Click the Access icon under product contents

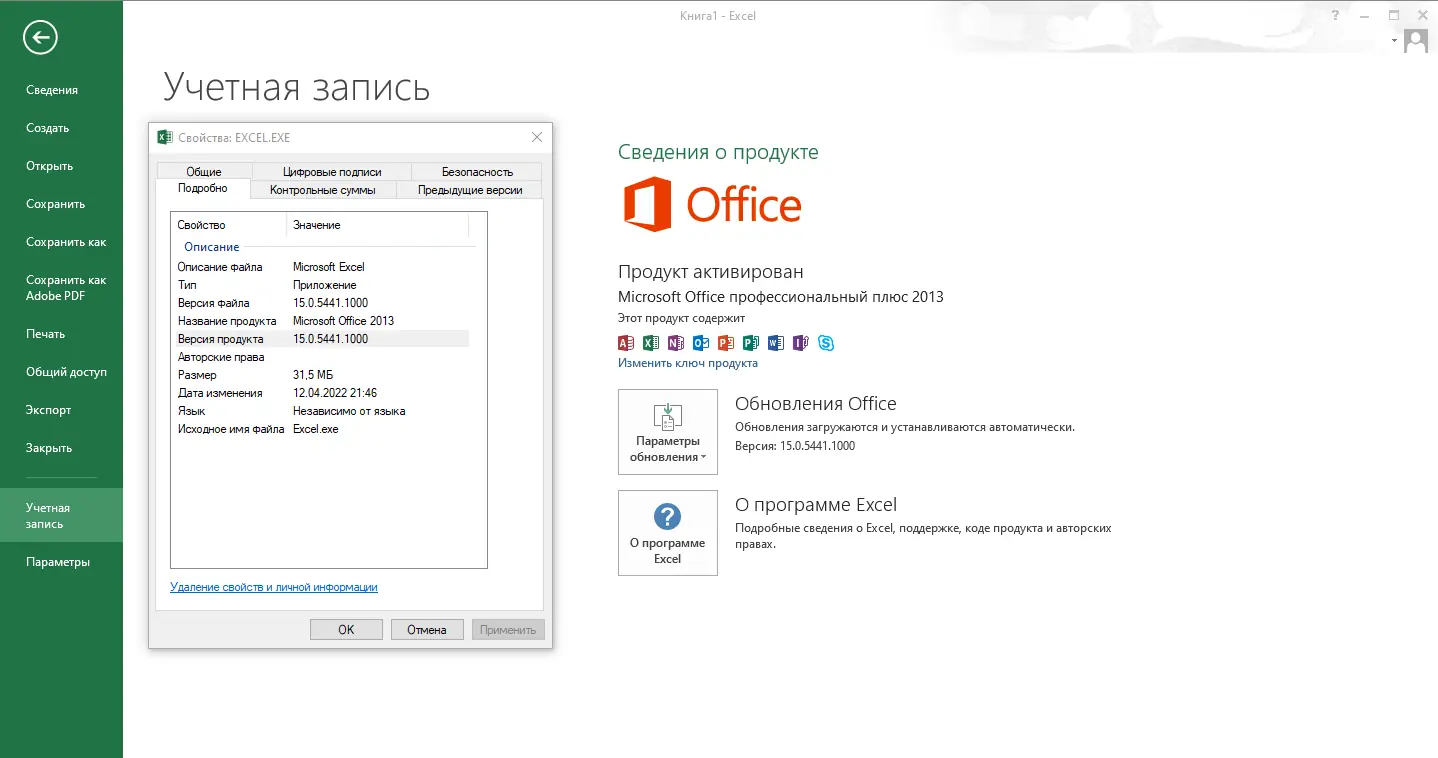pyautogui.click(x=626, y=342)
